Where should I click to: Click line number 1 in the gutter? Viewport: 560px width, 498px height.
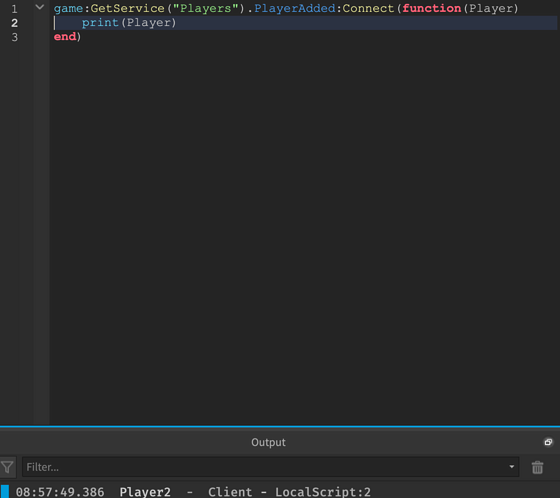click(x=14, y=9)
